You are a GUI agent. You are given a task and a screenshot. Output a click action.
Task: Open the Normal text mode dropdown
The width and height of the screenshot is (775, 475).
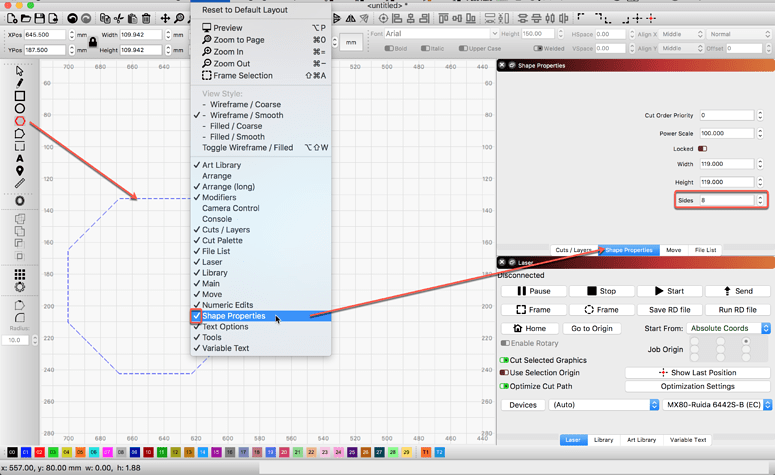pyautogui.click(x=739, y=34)
